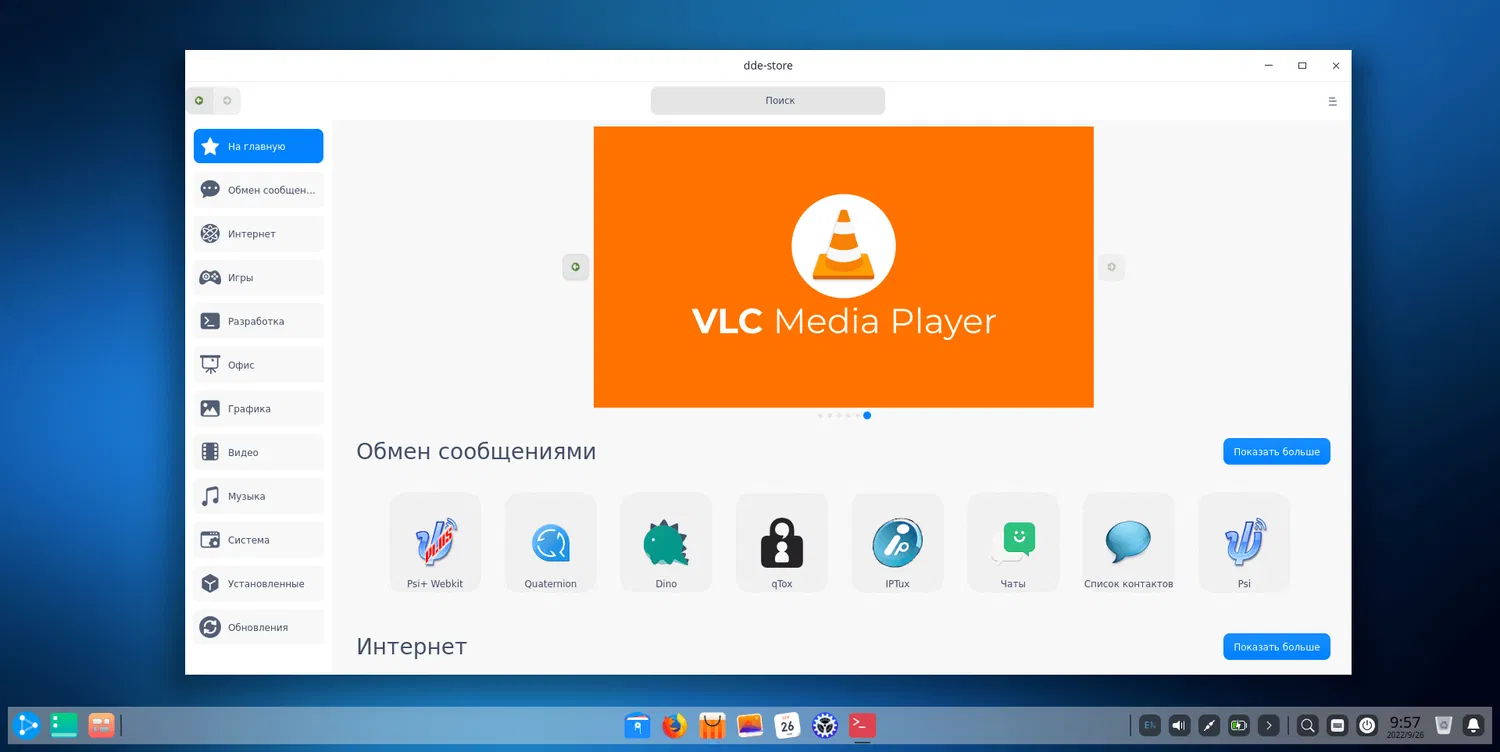
Task: Select the Разработка development category
Action: (x=258, y=321)
